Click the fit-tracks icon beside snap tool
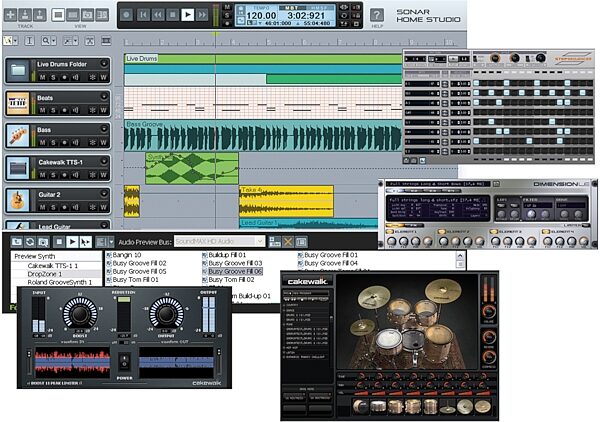The width and height of the screenshot is (600, 422). click(x=90, y=41)
